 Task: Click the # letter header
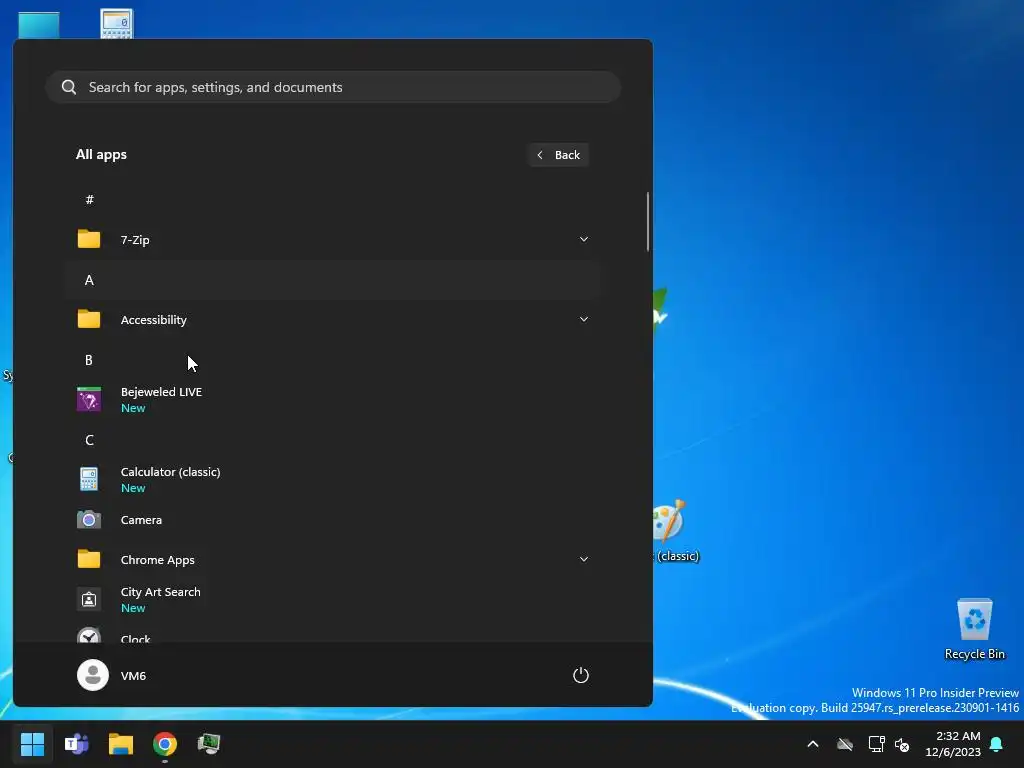(x=89, y=199)
